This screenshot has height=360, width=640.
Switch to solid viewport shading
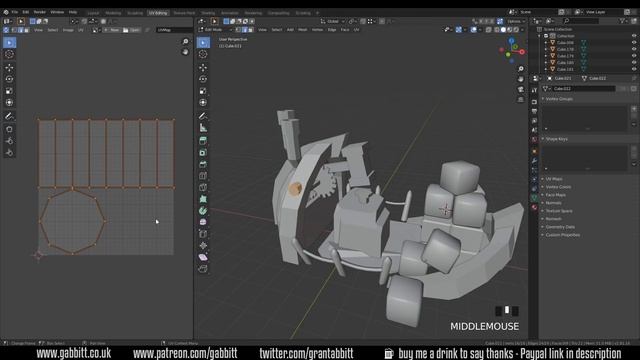[503, 30]
